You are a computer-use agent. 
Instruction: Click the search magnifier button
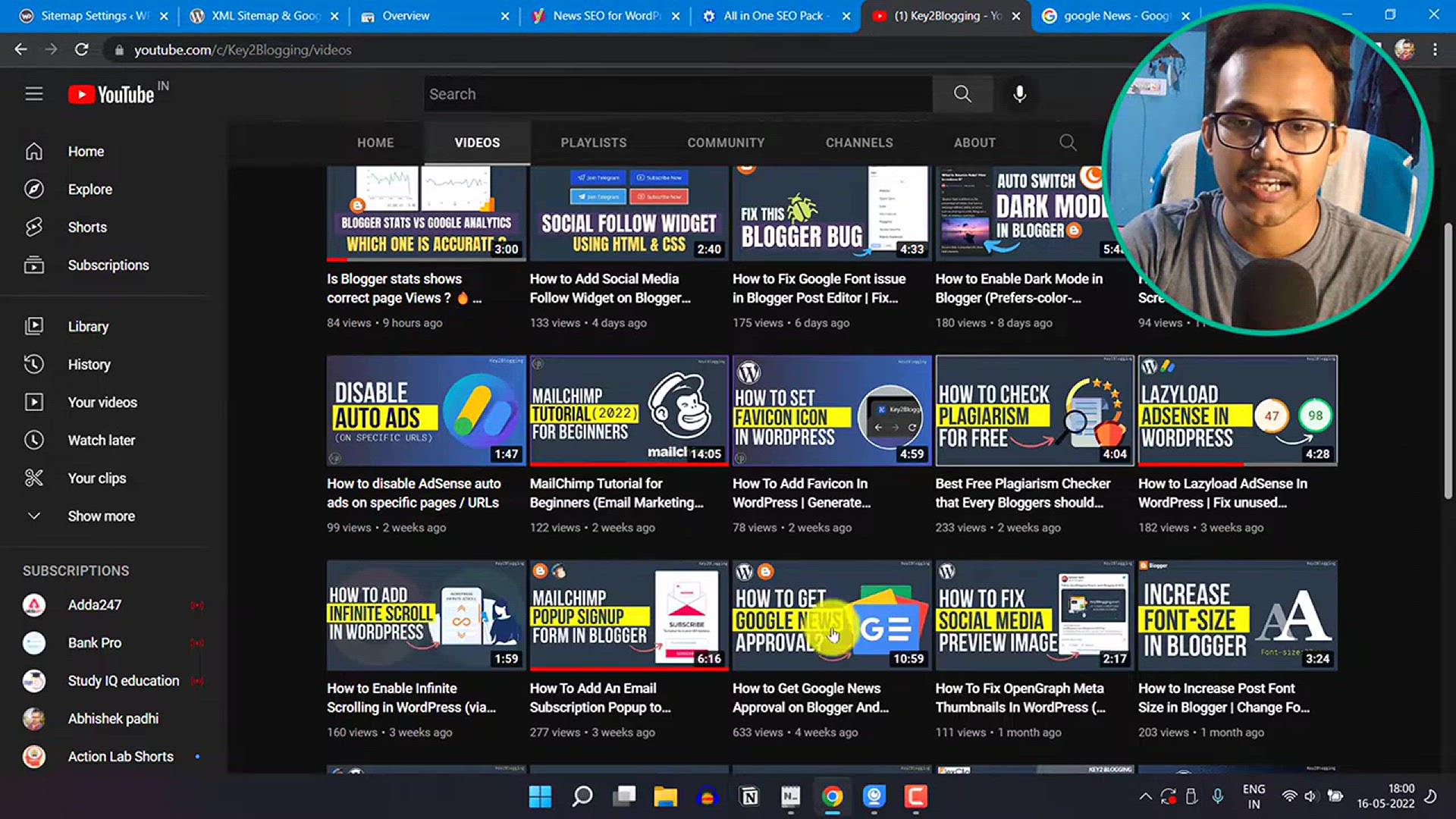(x=962, y=94)
